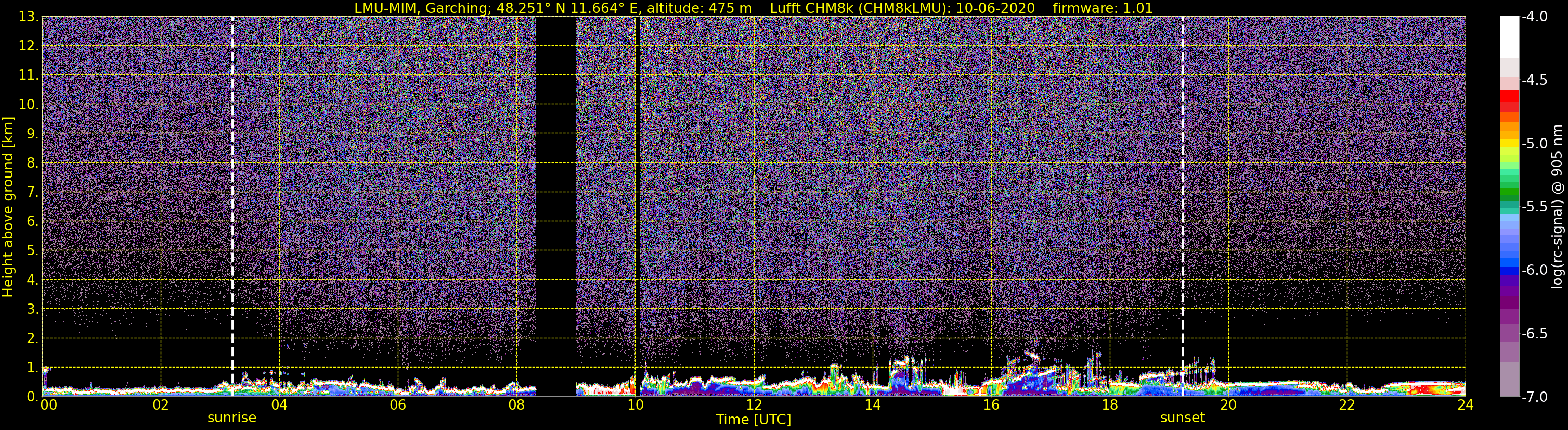Image resolution: width=1568 pixels, height=430 pixels.
Task: Click the '00' time axis tick label
Action: tap(48, 405)
